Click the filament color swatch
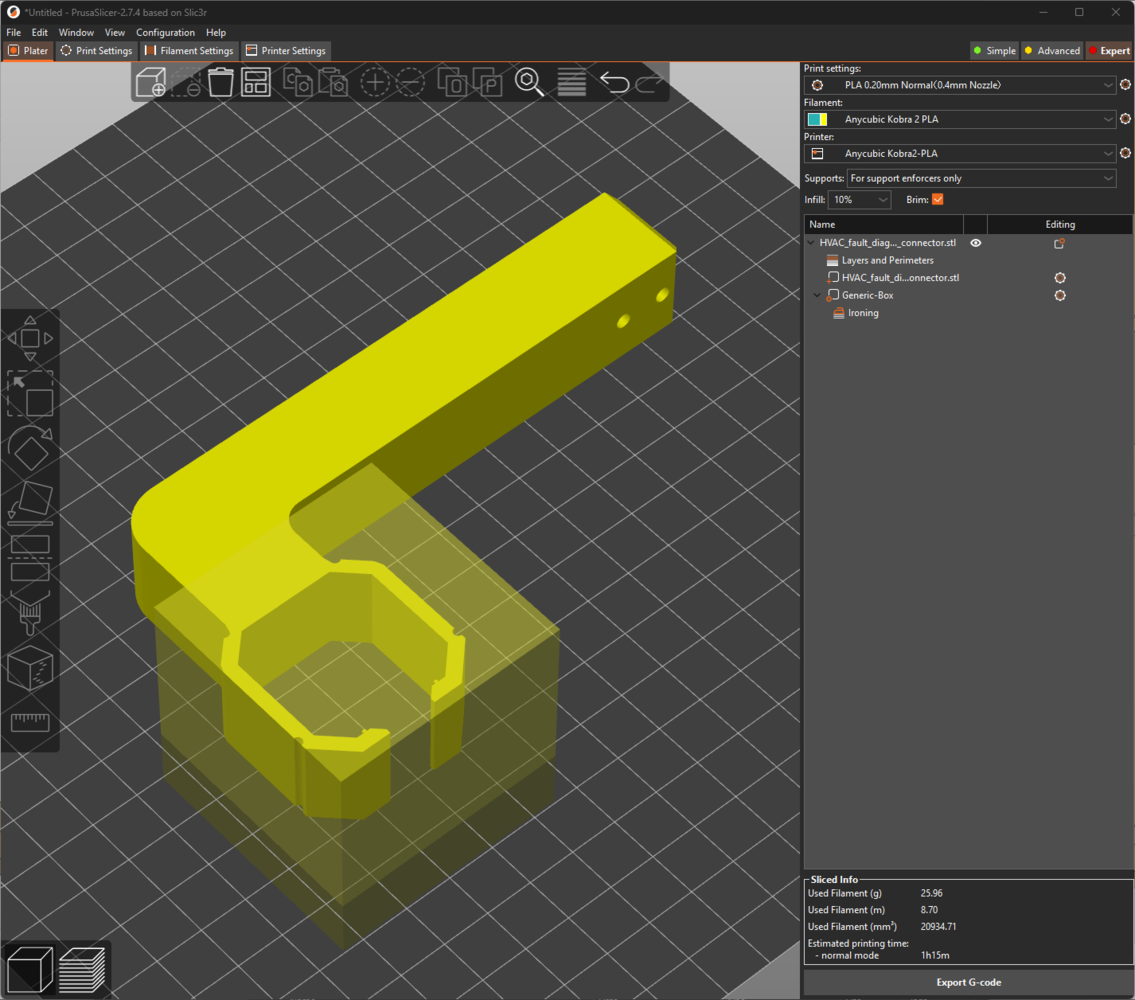 point(817,120)
